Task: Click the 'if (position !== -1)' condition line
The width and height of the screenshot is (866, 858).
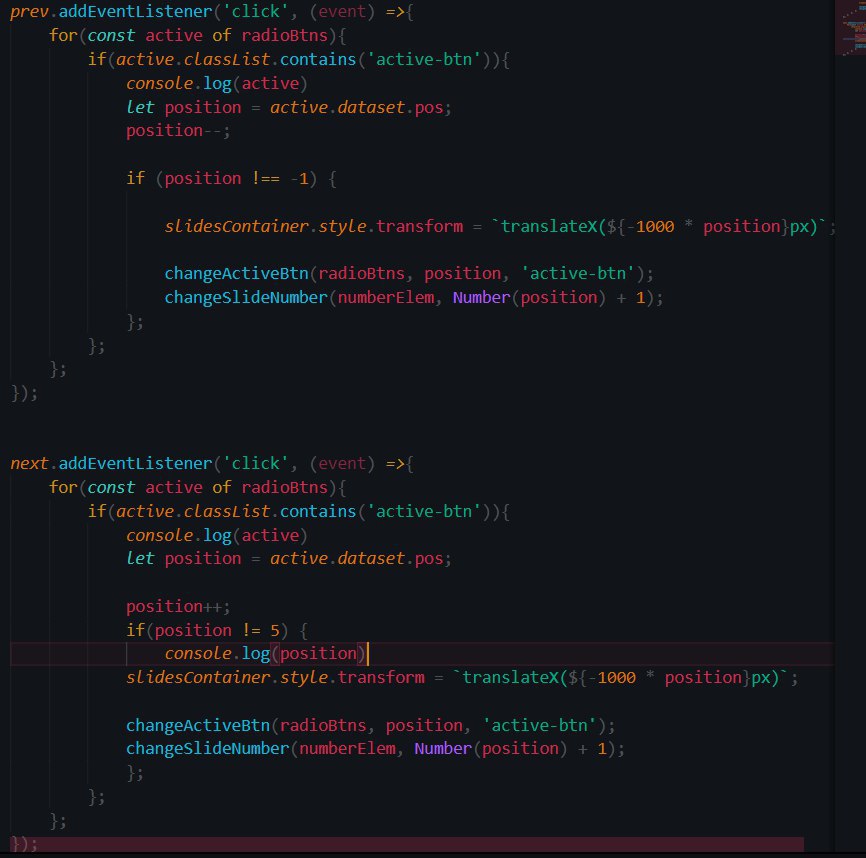Action: (x=231, y=178)
